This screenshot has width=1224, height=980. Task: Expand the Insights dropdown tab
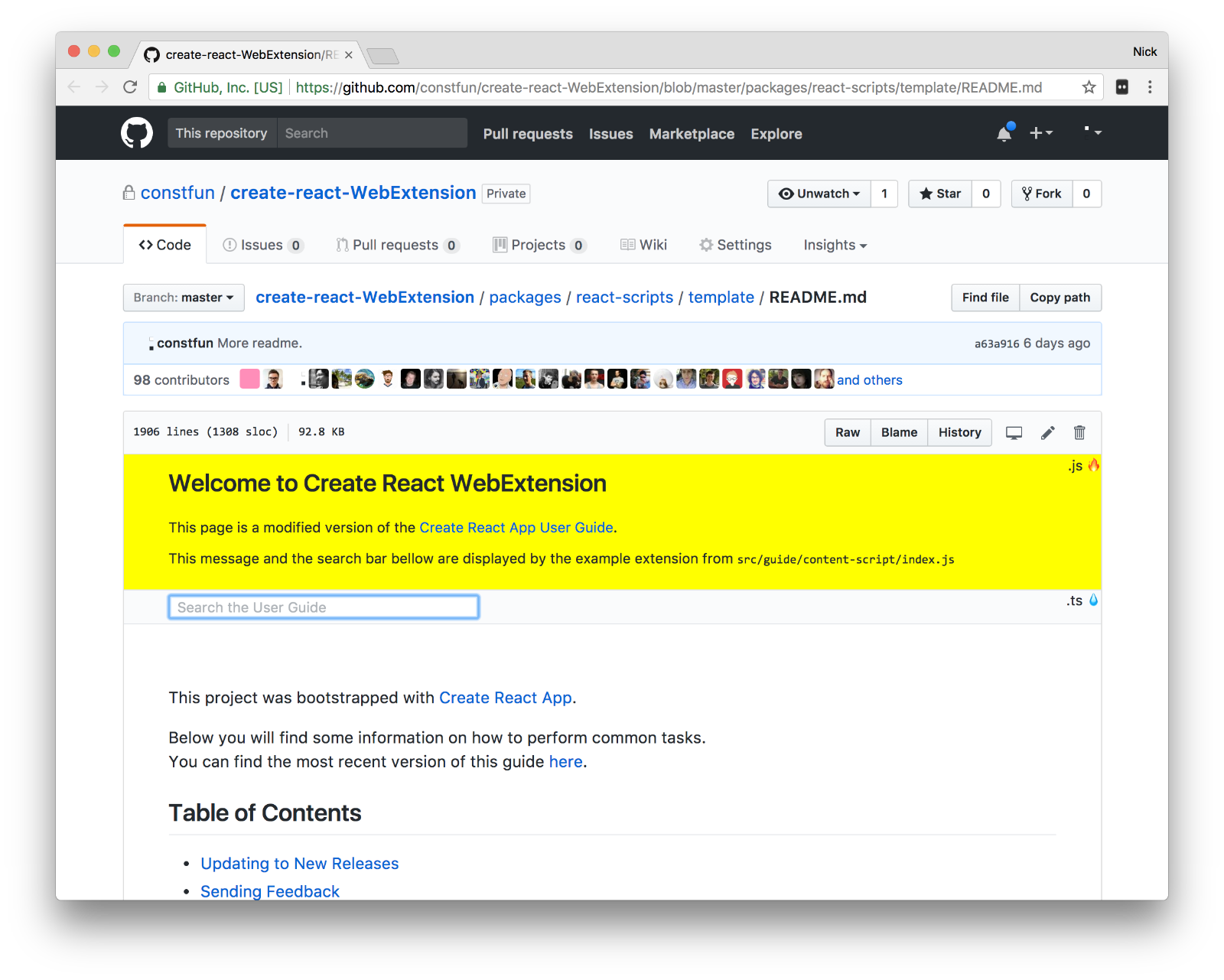pos(835,245)
